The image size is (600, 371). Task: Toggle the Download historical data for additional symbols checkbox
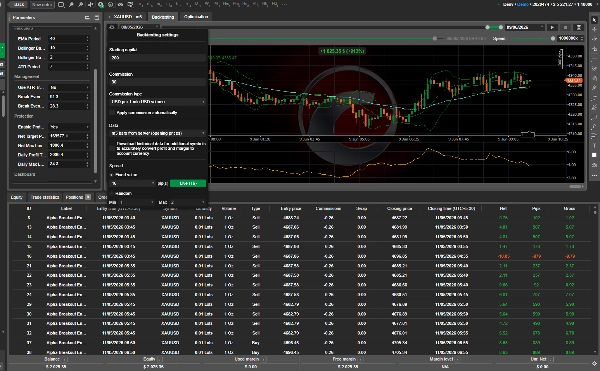coord(112,148)
